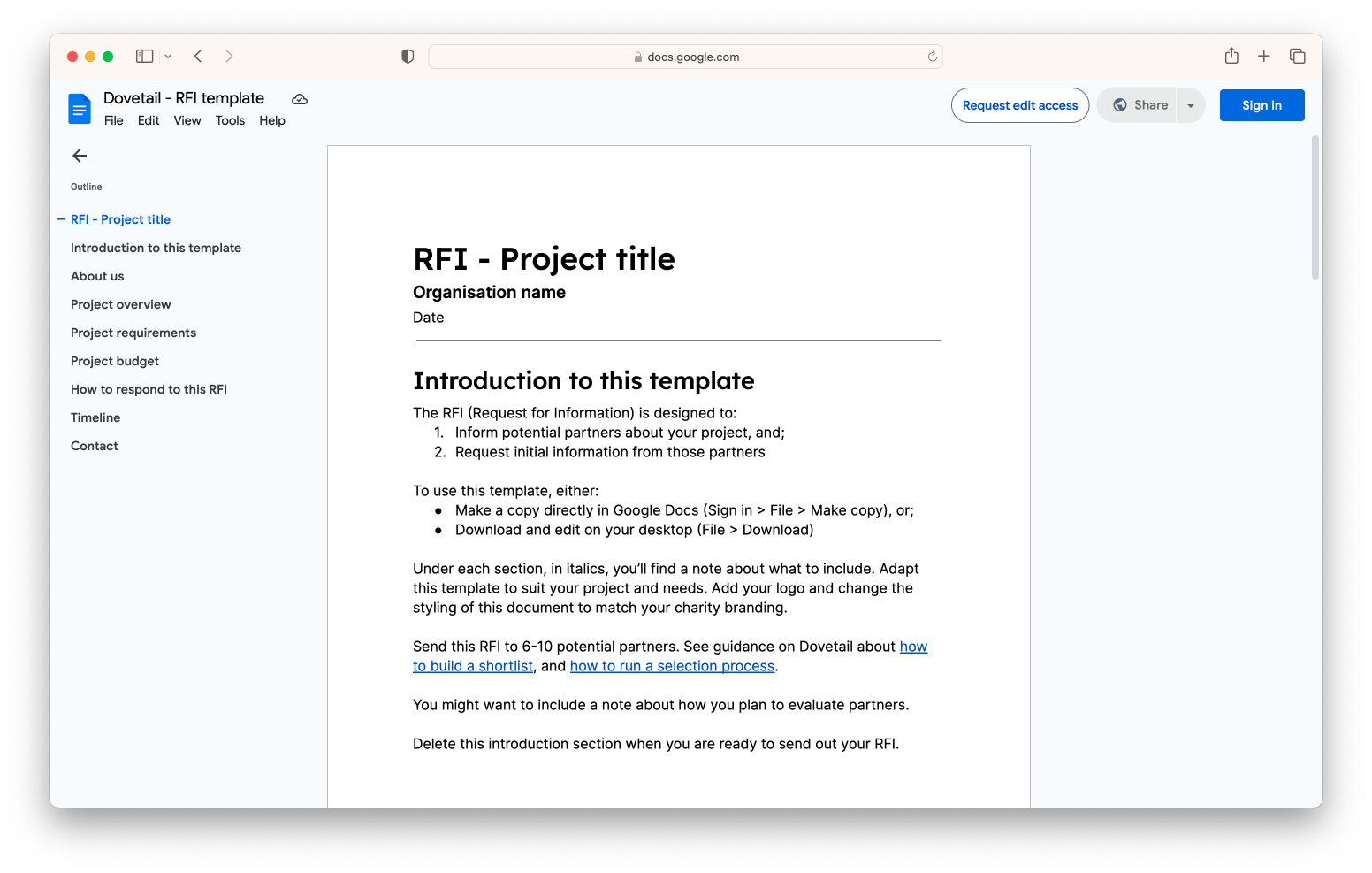
Task: Collapse the RFI - Project title outline entry
Action: 59,218
